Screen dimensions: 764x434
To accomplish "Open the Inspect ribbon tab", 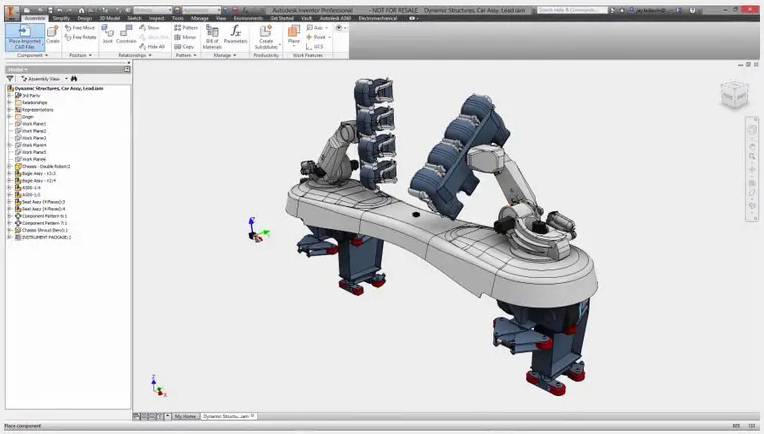I will [x=157, y=18].
